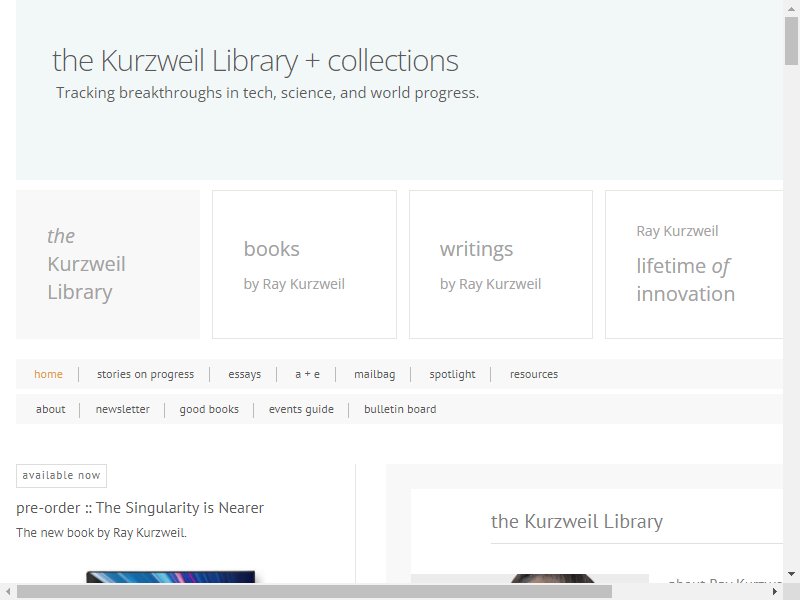The height and width of the screenshot is (600, 800).
Task: Open the Kurzweil Library + collections site title
Action: 255,61
